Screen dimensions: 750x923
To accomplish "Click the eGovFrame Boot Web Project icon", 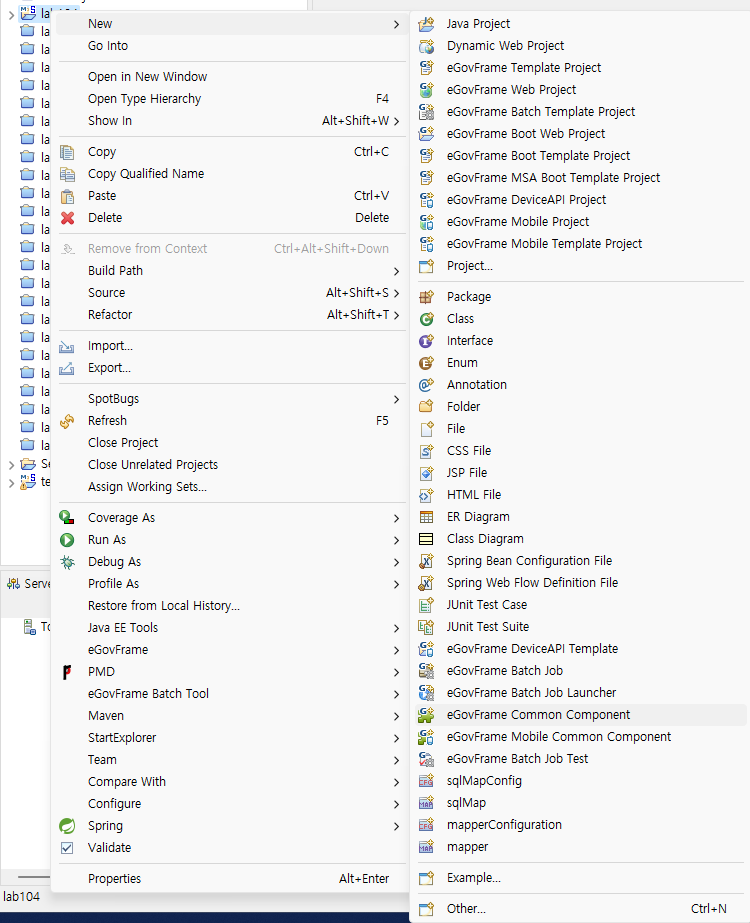I will (x=426, y=134).
